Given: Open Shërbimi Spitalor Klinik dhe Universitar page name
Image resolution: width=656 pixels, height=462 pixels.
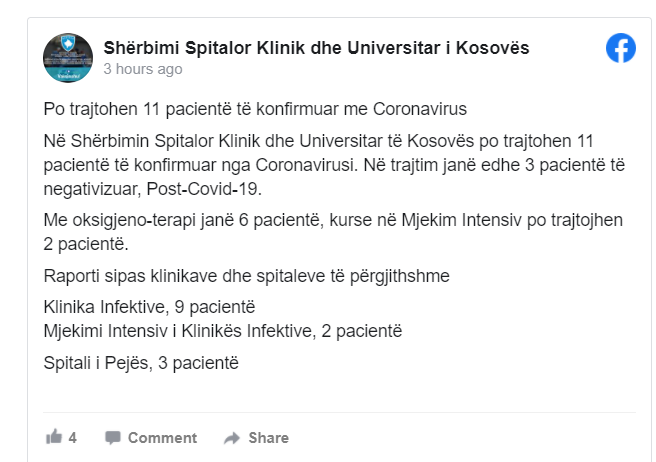Looking at the screenshot, I should pyautogui.click(x=316, y=48).
